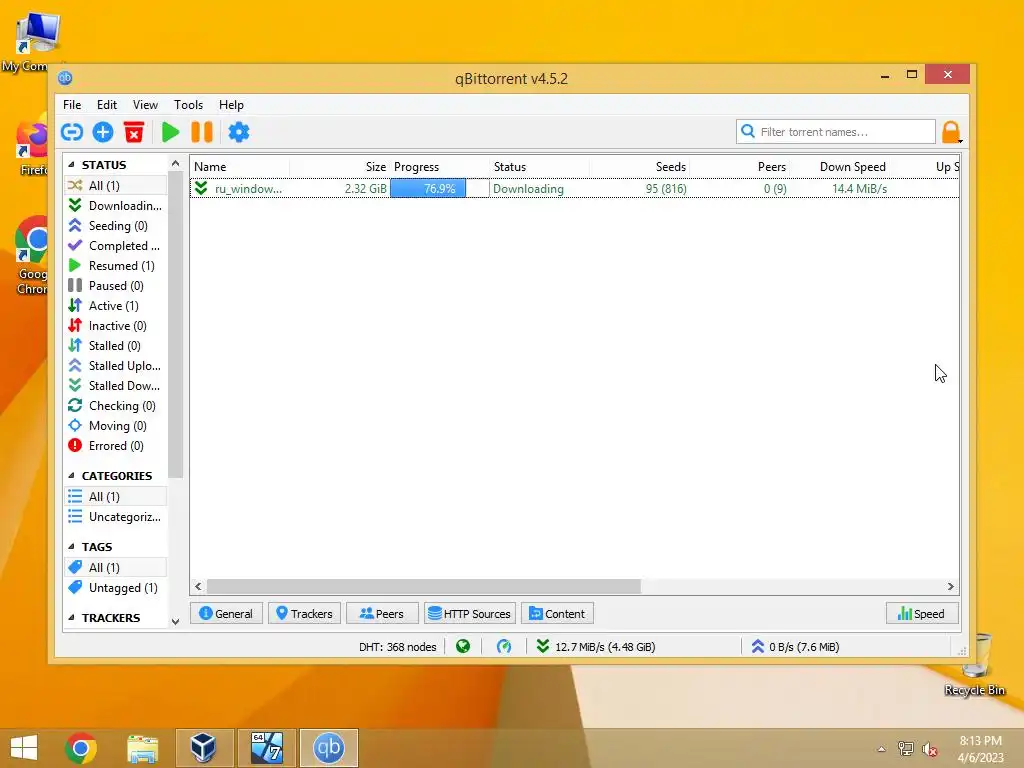Collapse the CATEGORIES section
Screen dimensions: 1024x768
click(71, 475)
